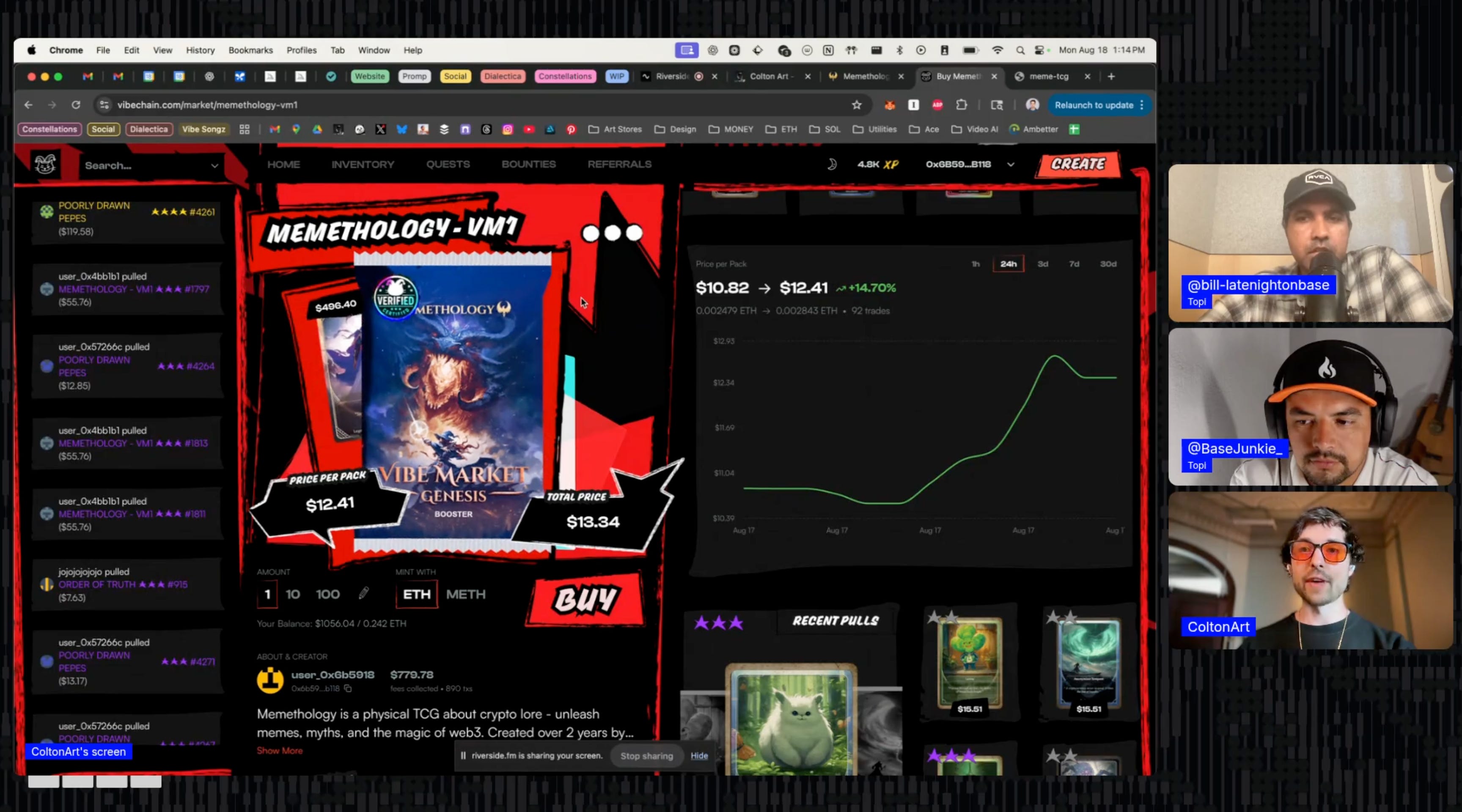Click the rabbit logo icon

point(45,165)
